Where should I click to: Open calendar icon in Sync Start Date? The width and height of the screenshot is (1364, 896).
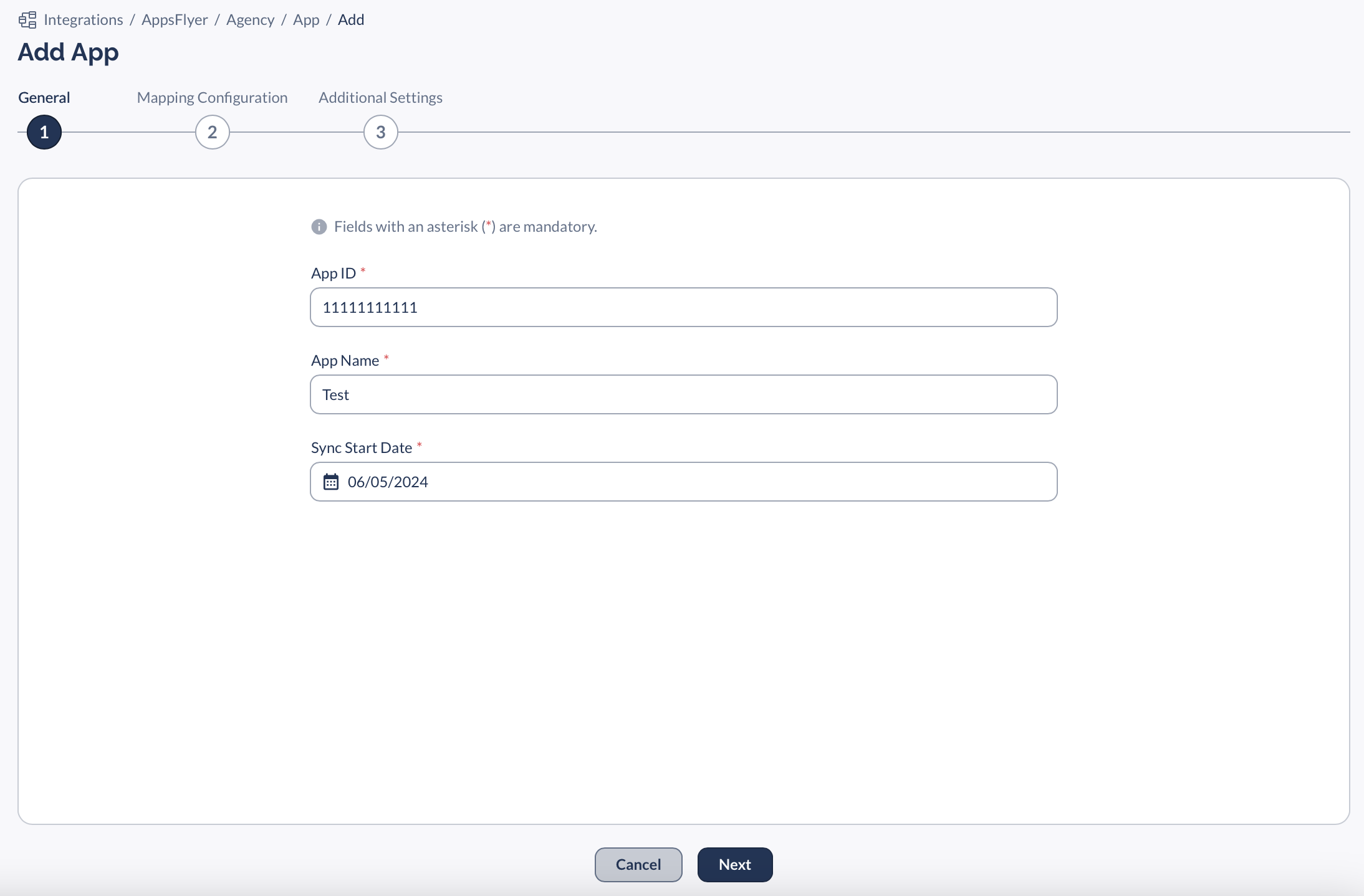pyautogui.click(x=331, y=482)
